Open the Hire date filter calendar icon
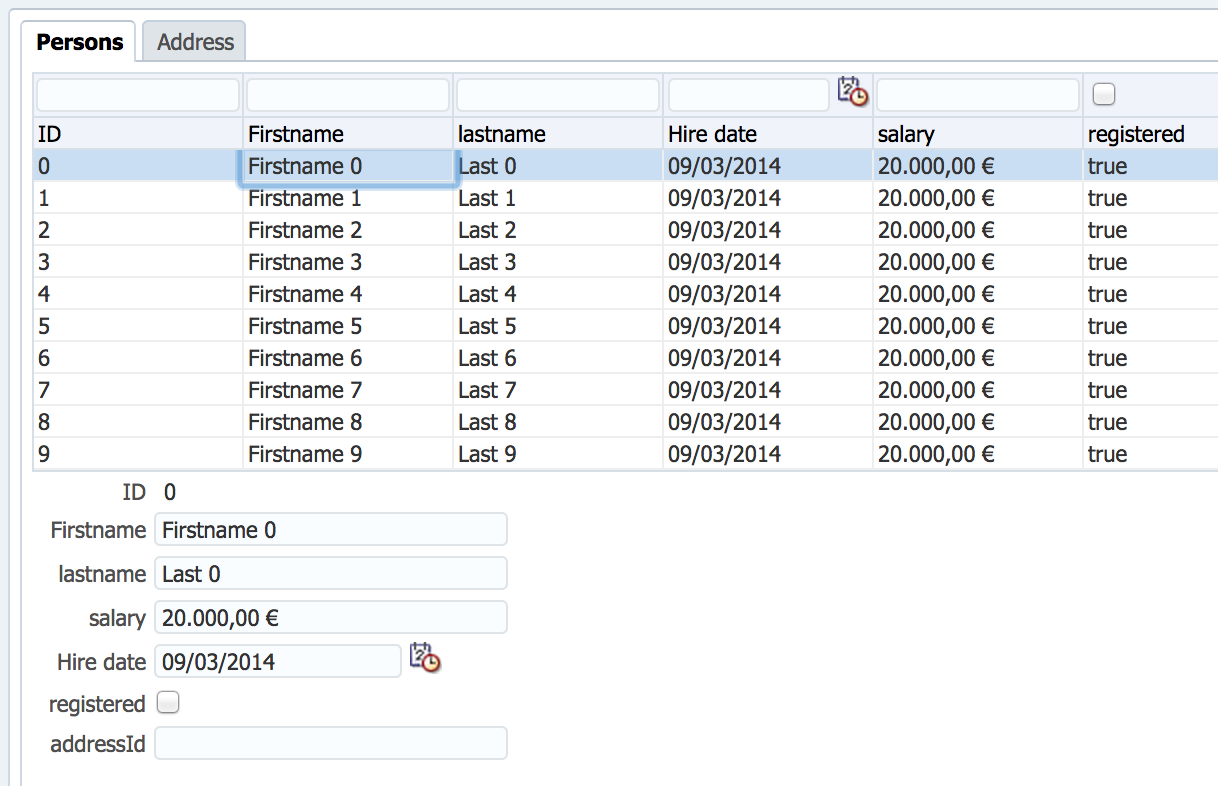 (853, 92)
